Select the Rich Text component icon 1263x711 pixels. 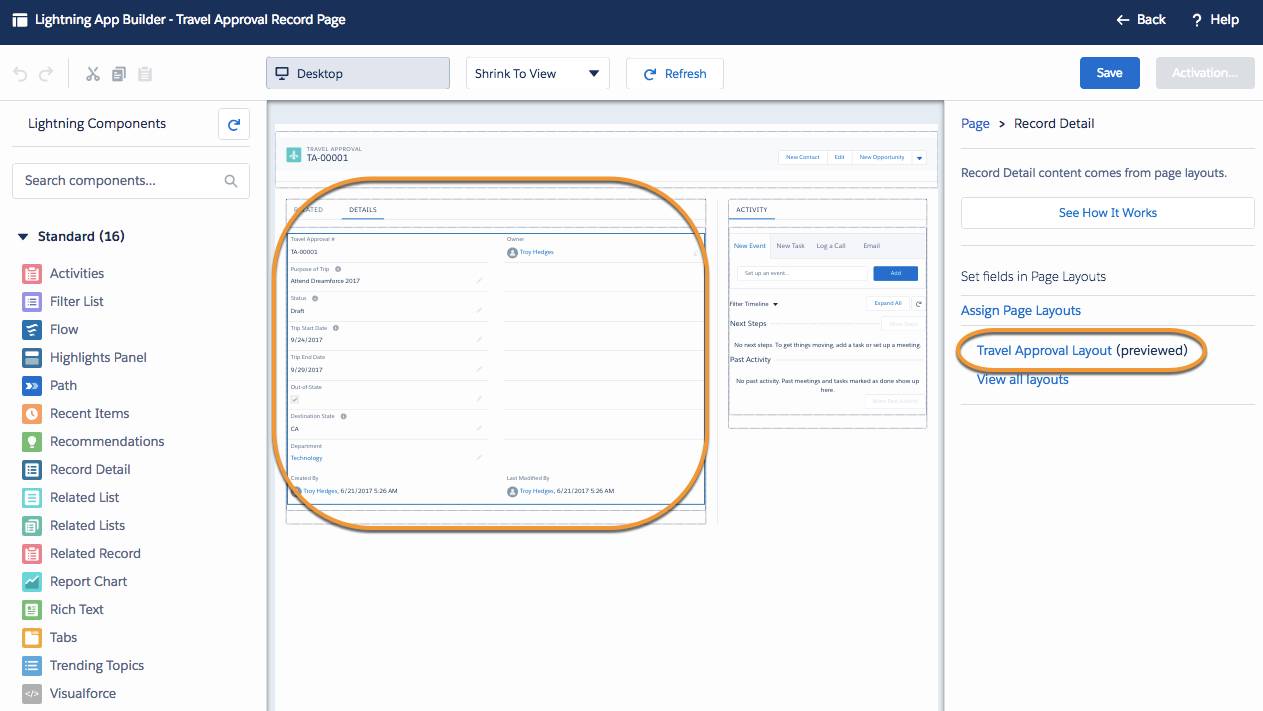pos(32,609)
